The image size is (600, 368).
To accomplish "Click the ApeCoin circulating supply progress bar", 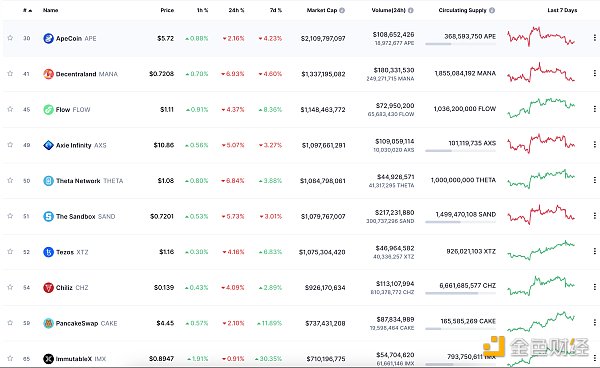I will (460, 44).
